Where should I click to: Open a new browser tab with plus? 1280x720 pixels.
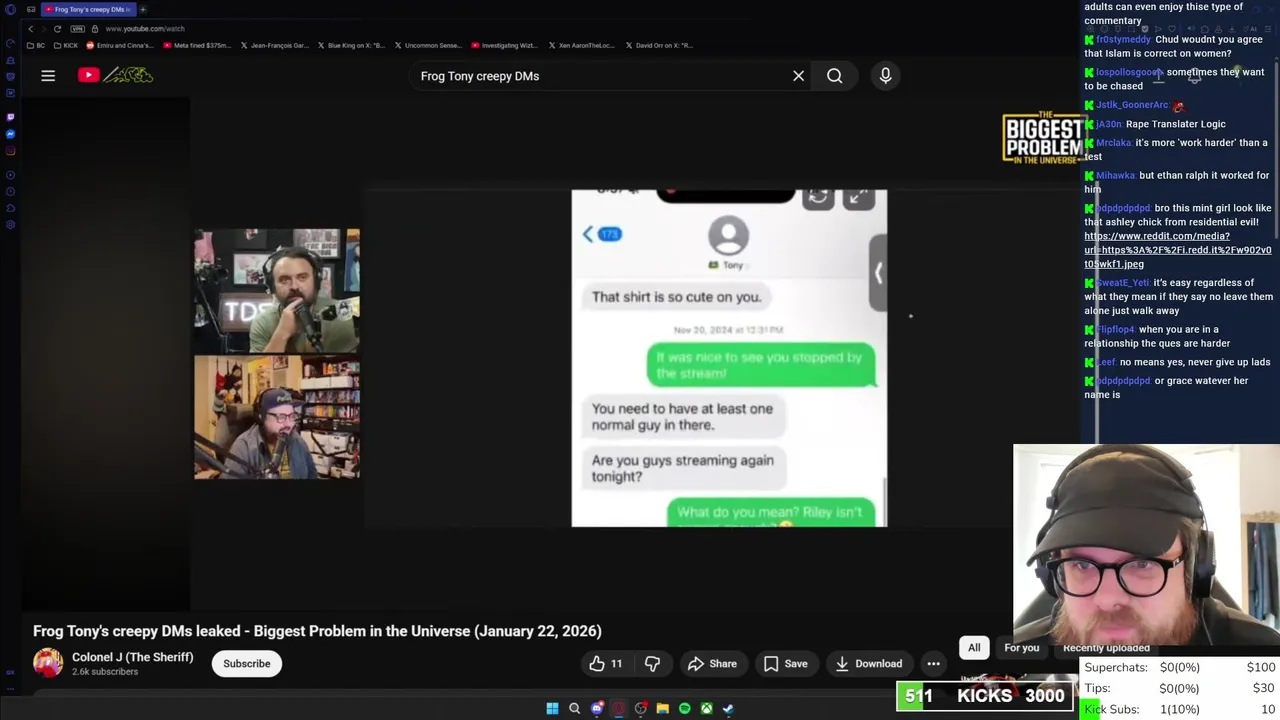point(143,9)
